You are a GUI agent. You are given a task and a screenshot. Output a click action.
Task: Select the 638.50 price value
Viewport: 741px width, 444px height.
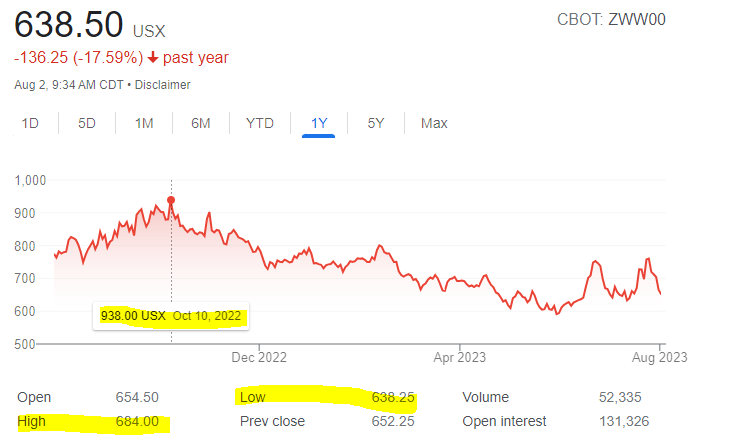click(69, 24)
